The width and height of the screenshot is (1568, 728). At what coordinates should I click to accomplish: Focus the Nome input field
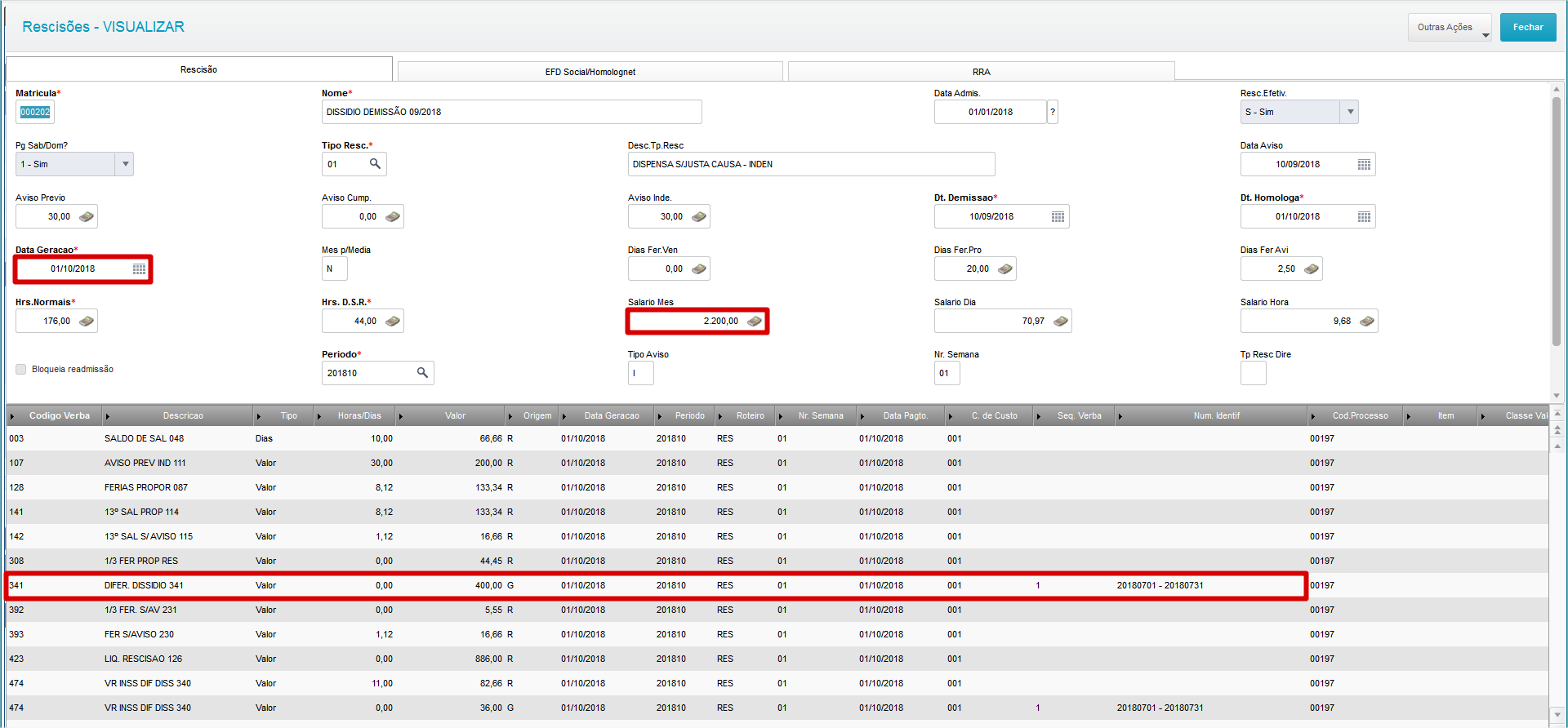click(x=511, y=112)
